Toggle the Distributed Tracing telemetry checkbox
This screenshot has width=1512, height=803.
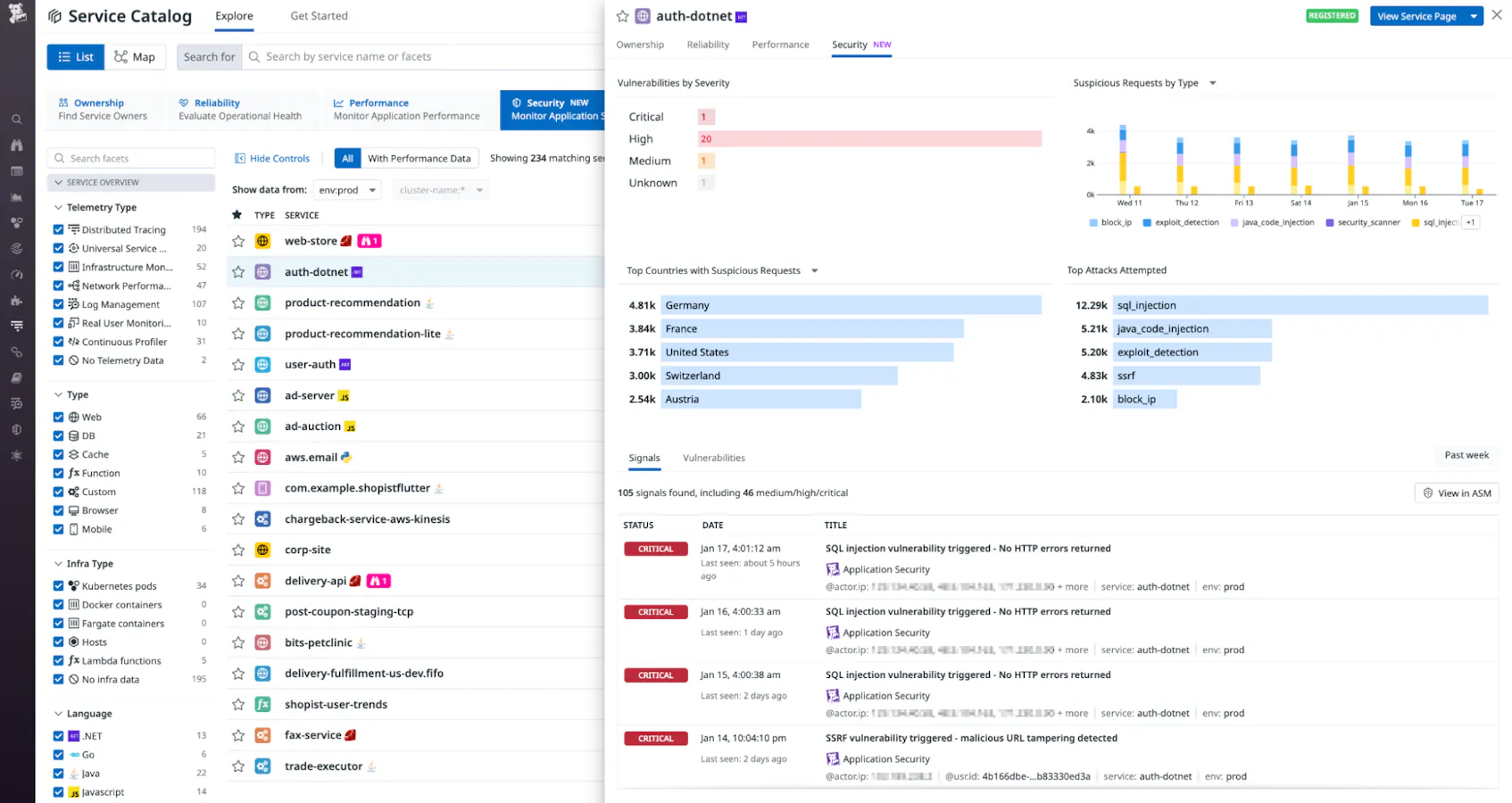[60, 229]
